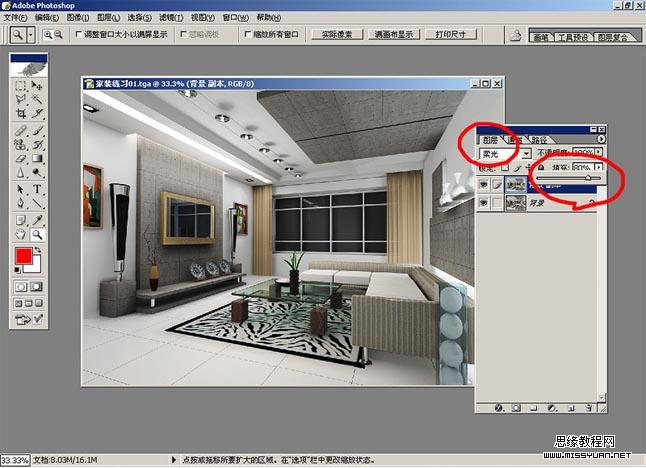Switch to the Channels tab
Viewport: 646px width, 468px height.
[x=516, y=140]
